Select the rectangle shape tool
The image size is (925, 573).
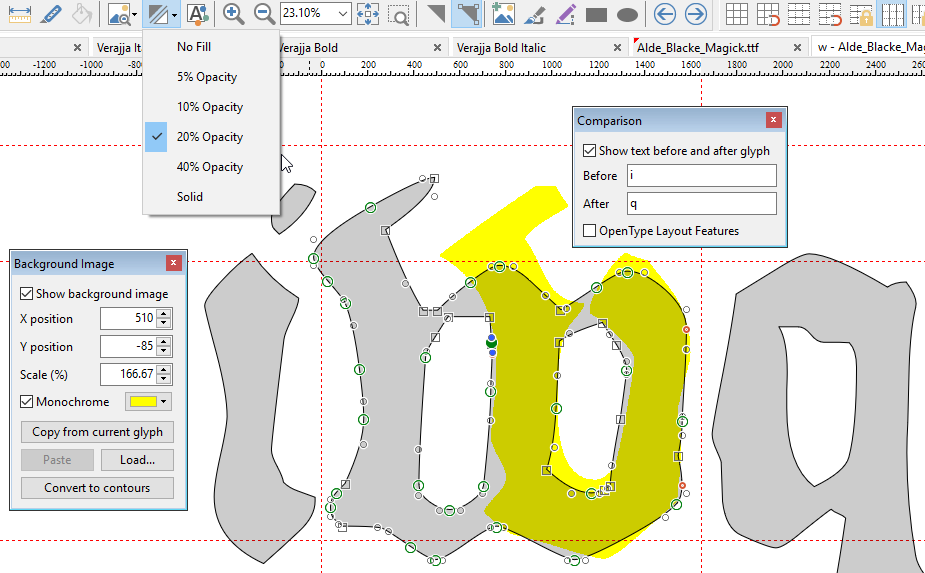pyautogui.click(x=596, y=14)
